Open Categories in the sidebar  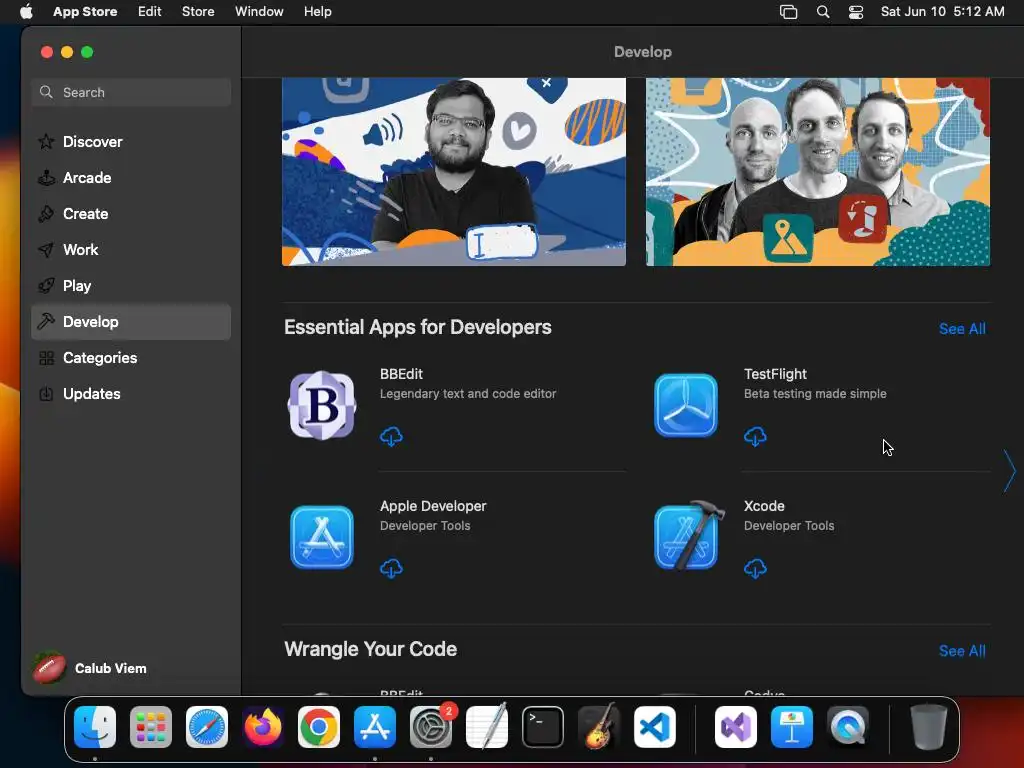pos(131,357)
